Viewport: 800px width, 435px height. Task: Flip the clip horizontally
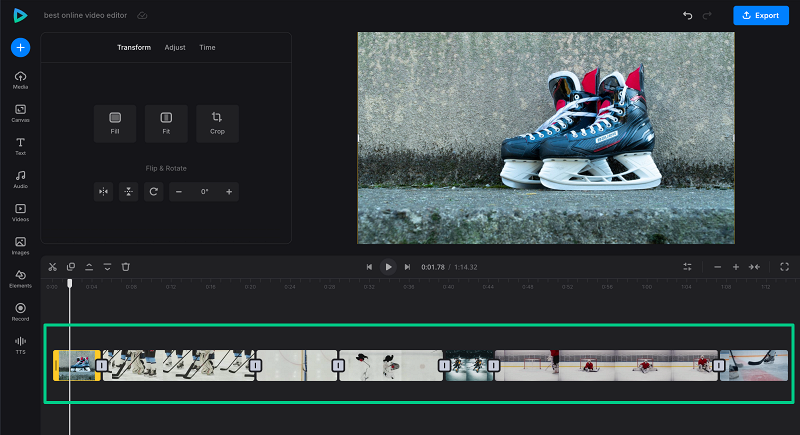[x=104, y=192]
